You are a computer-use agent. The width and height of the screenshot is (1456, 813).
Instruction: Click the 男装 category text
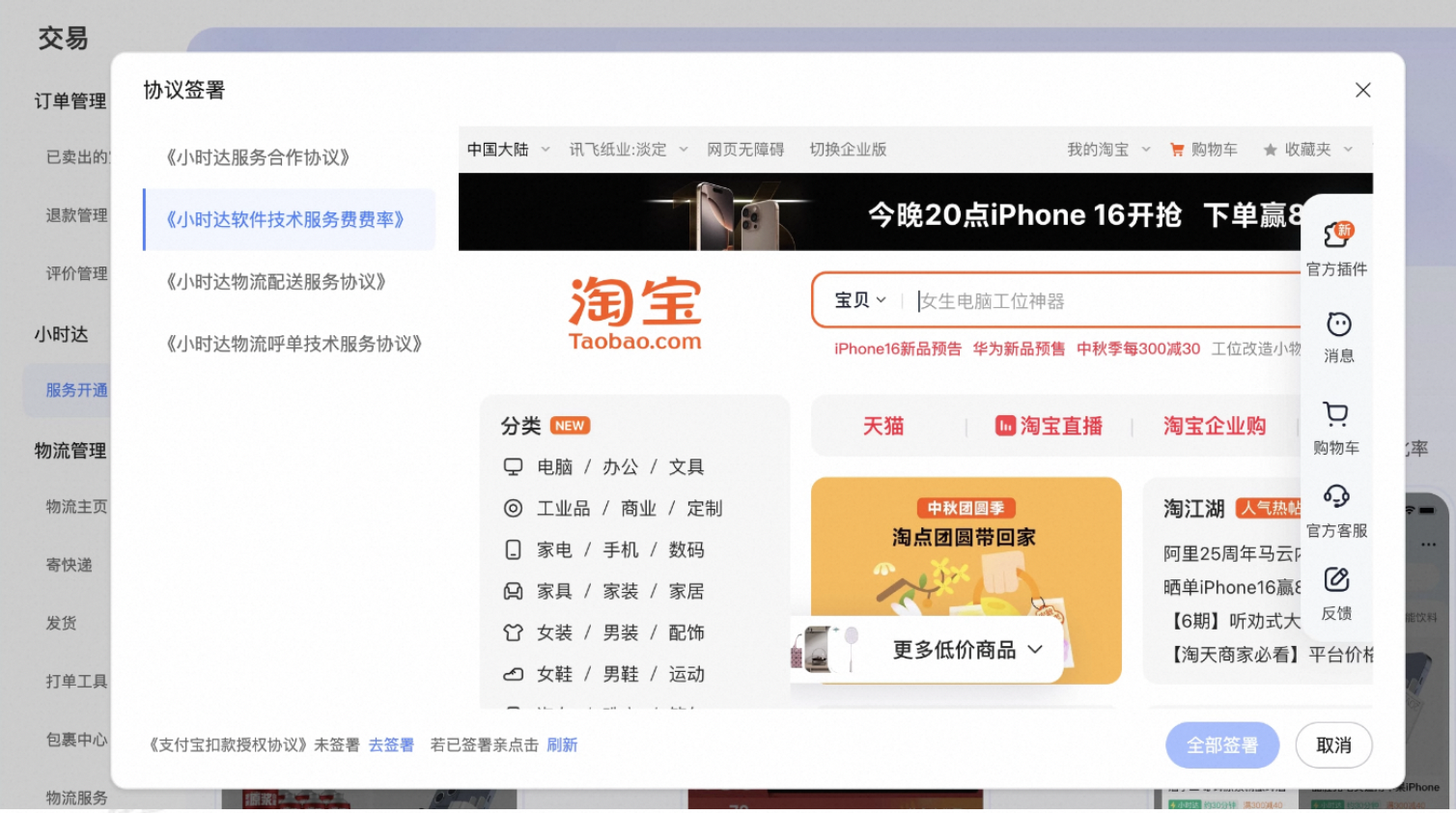coord(621,633)
